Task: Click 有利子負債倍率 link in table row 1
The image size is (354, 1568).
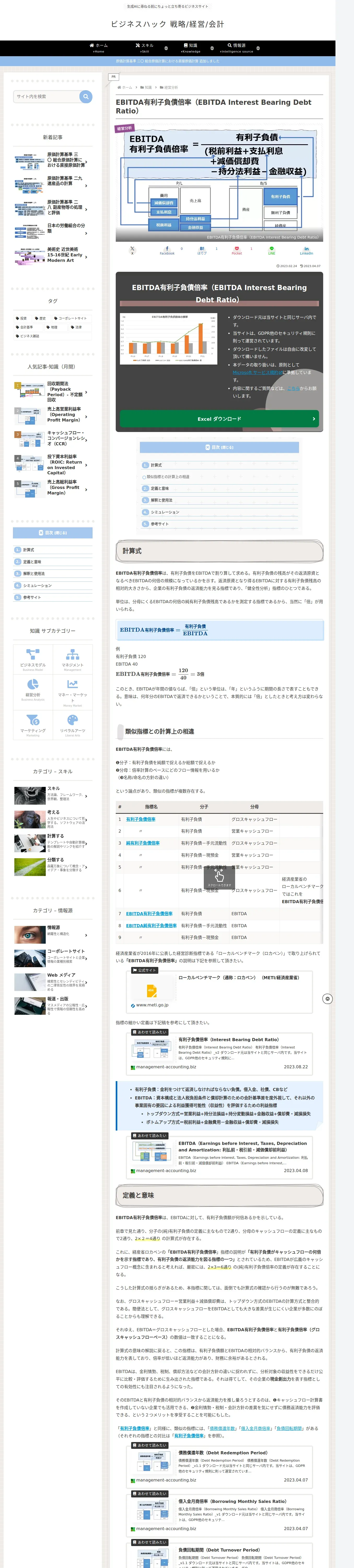Action: pos(141,819)
